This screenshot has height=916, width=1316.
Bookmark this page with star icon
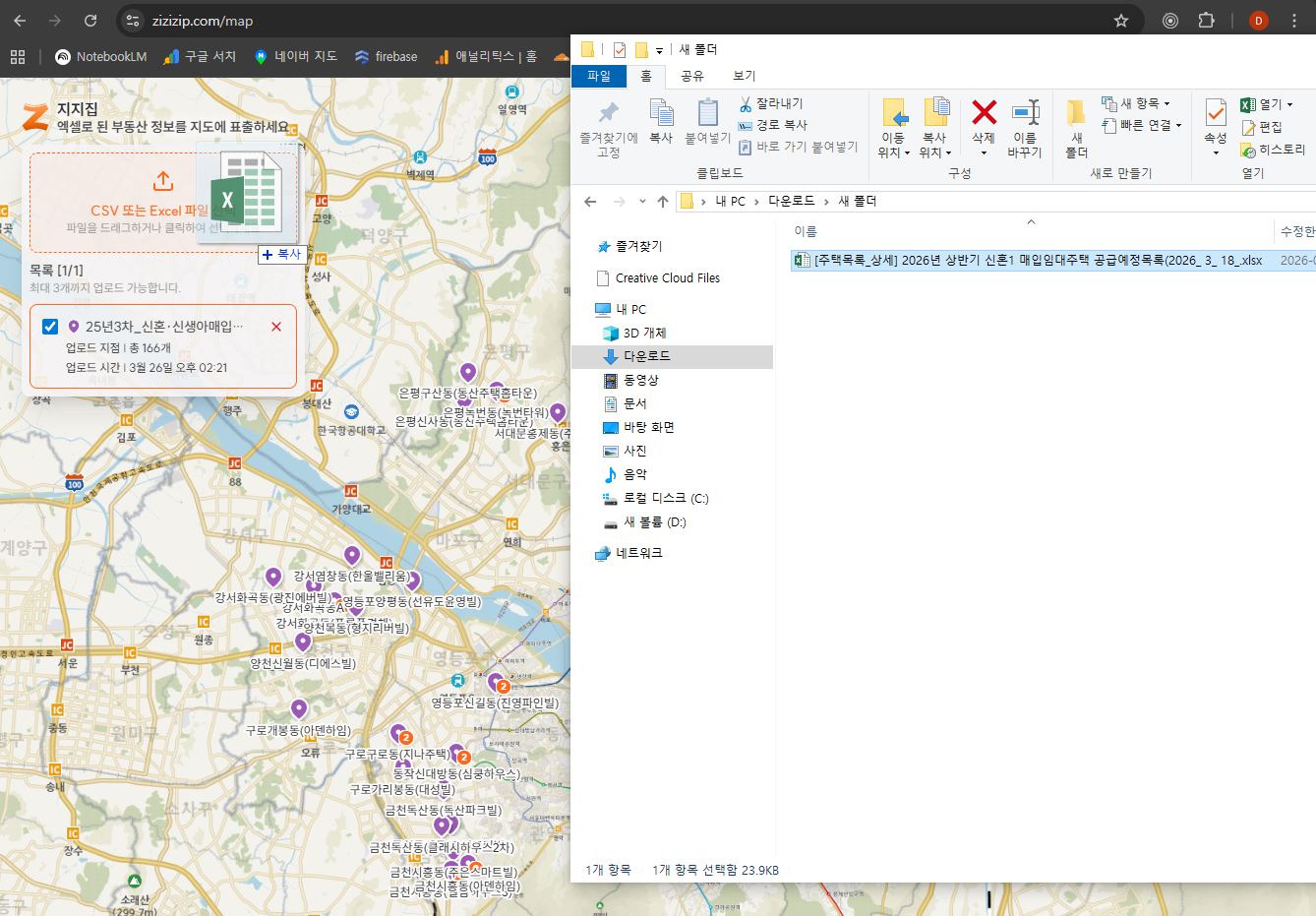tap(1120, 21)
